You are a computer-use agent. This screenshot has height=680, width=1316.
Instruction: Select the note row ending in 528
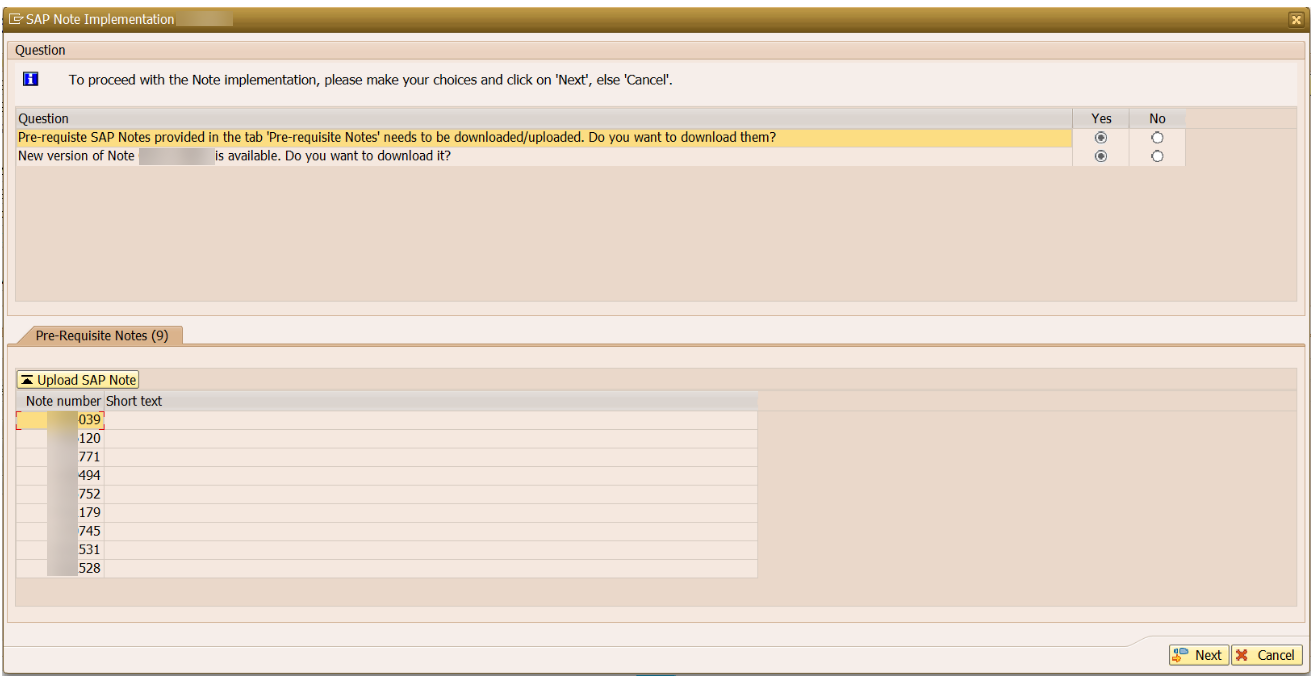tap(386, 568)
